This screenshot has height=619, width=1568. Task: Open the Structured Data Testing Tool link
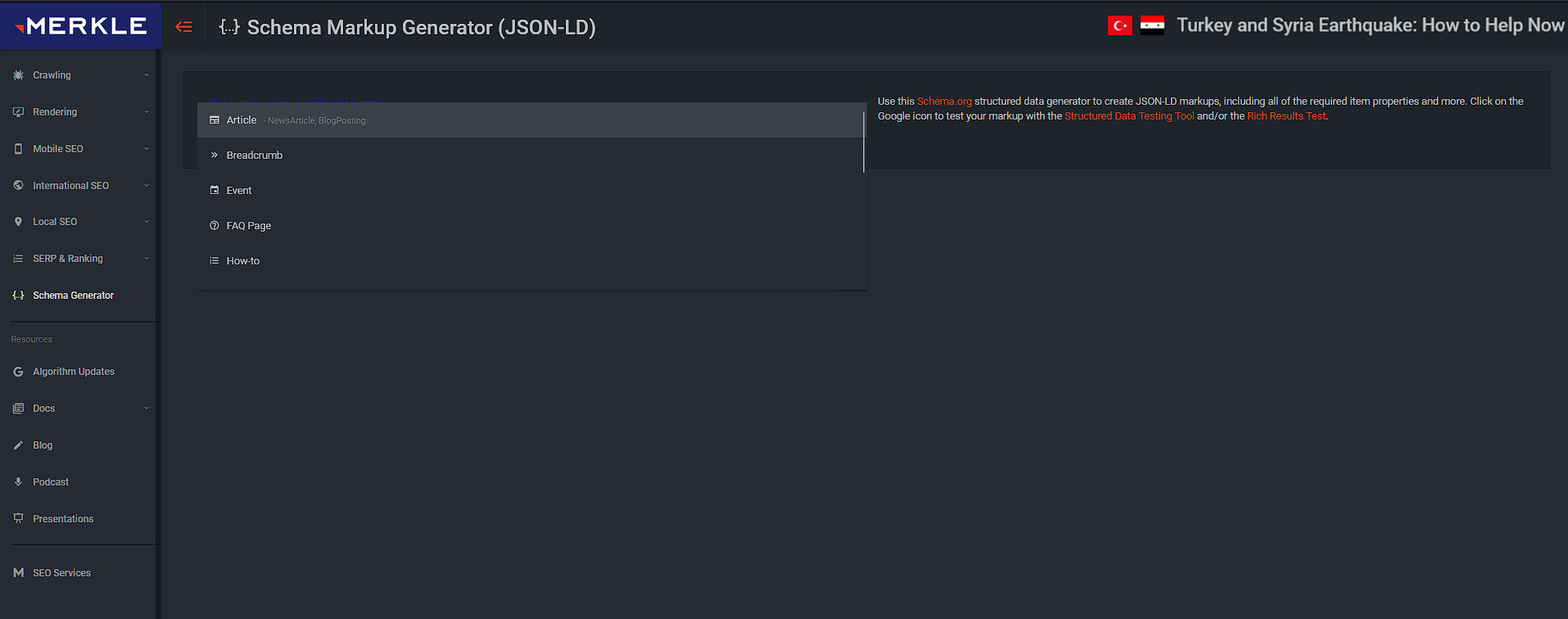click(1129, 116)
